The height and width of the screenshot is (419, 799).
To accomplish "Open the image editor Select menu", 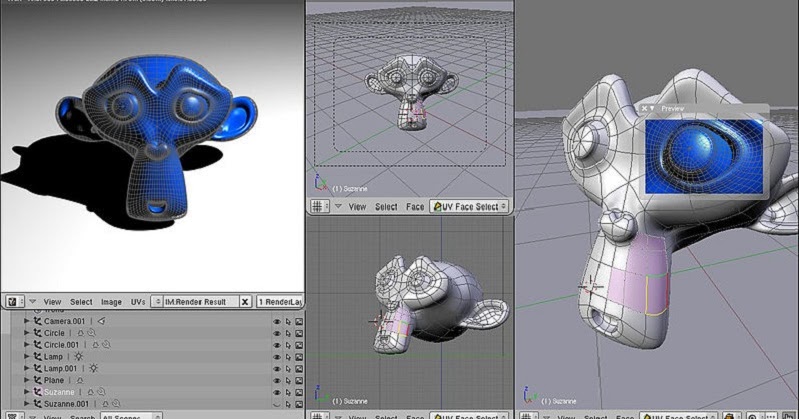I will pyautogui.click(x=81, y=302).
